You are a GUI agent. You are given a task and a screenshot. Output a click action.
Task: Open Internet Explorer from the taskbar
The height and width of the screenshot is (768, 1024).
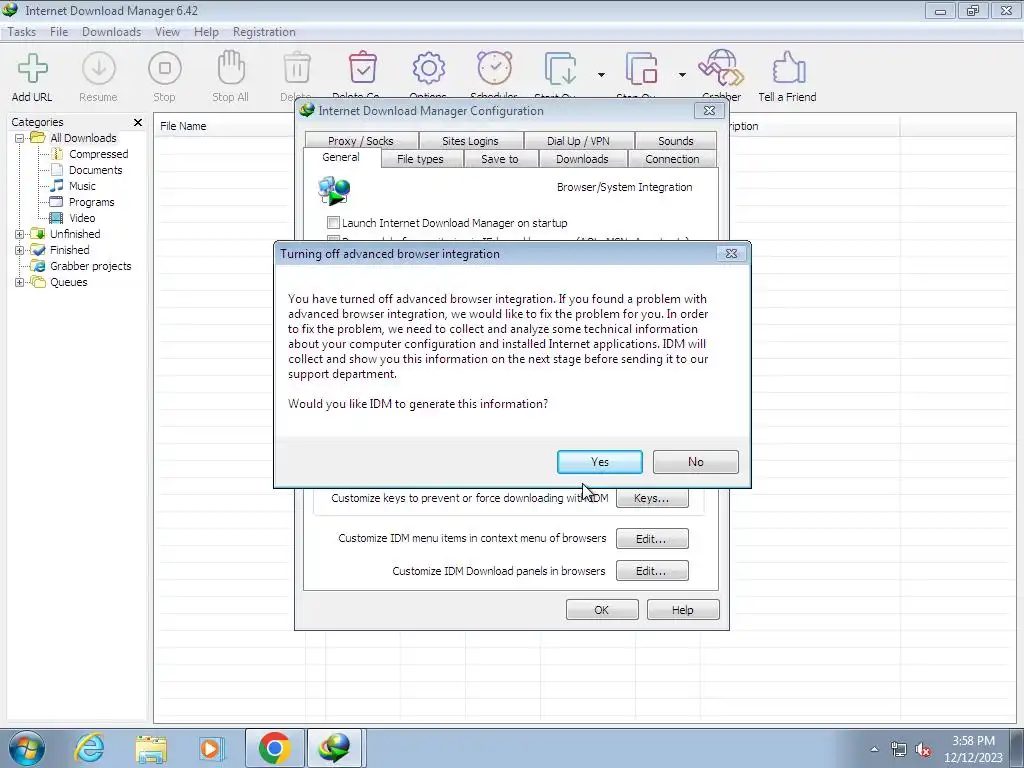[x=89, y=748]
